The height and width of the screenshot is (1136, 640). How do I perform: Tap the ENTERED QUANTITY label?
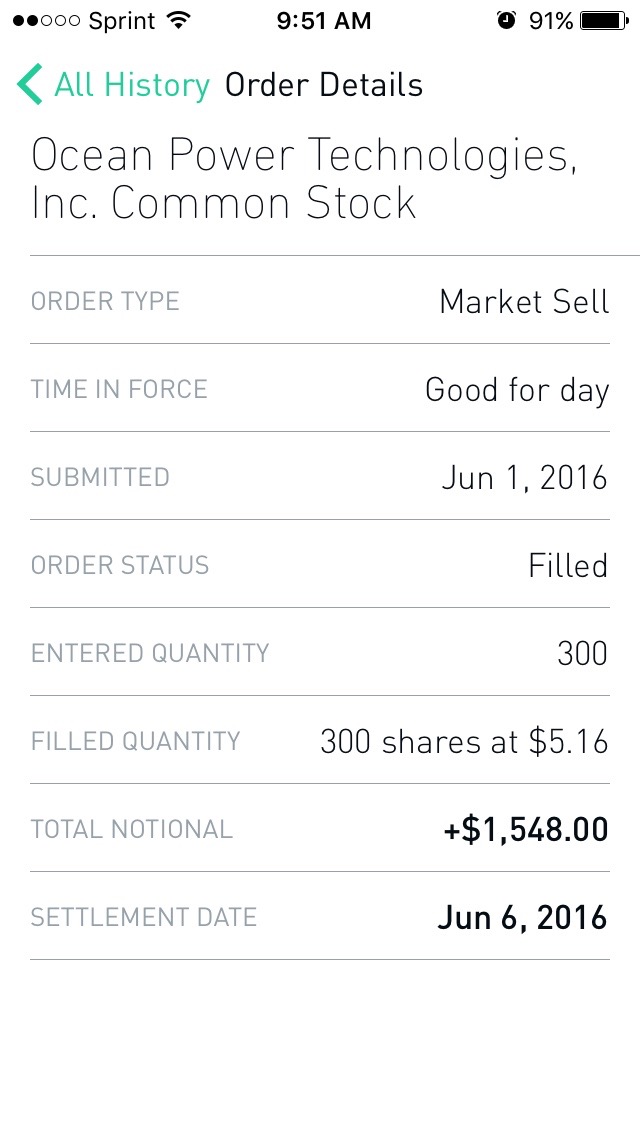click(150, 653)
